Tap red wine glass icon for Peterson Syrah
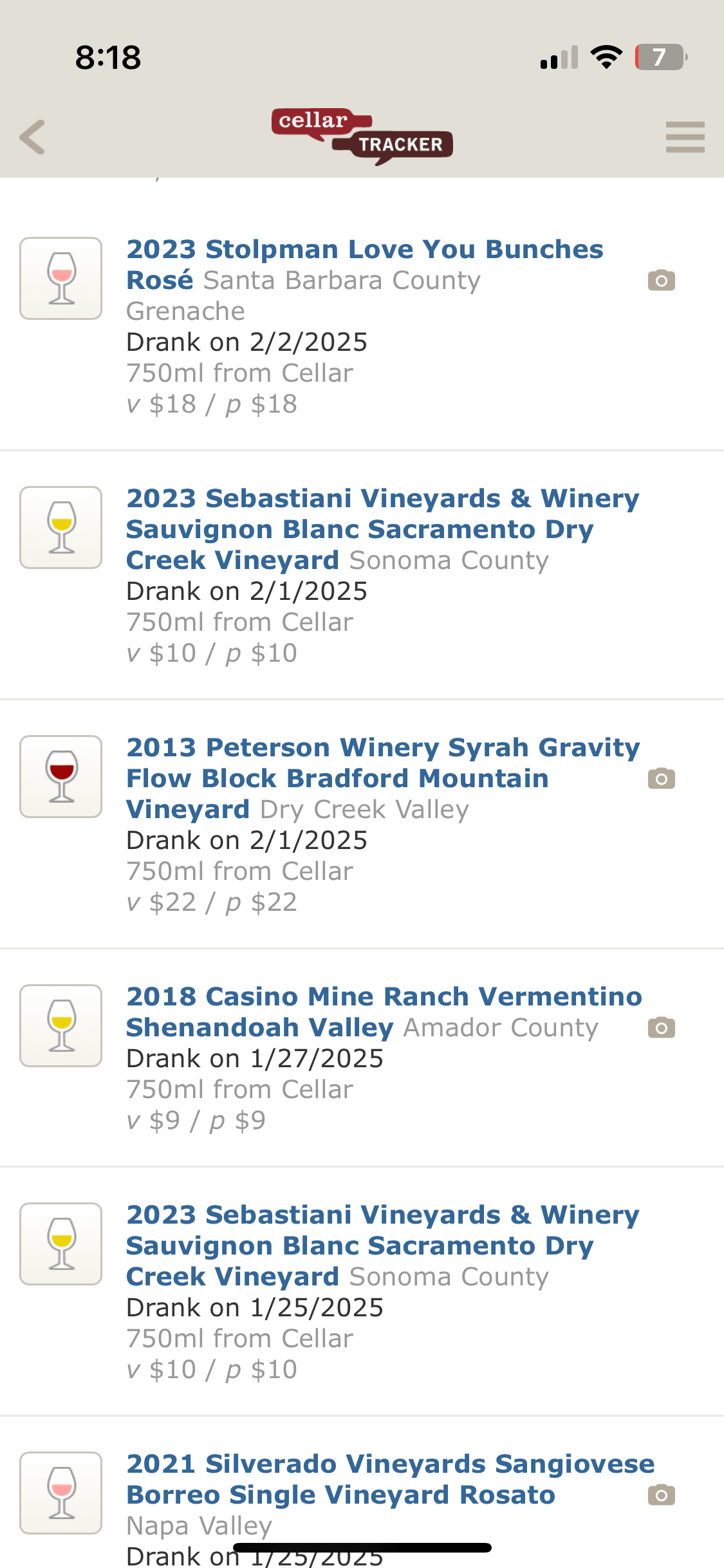This screenshot has height=1568, width=724. (61, 777)
